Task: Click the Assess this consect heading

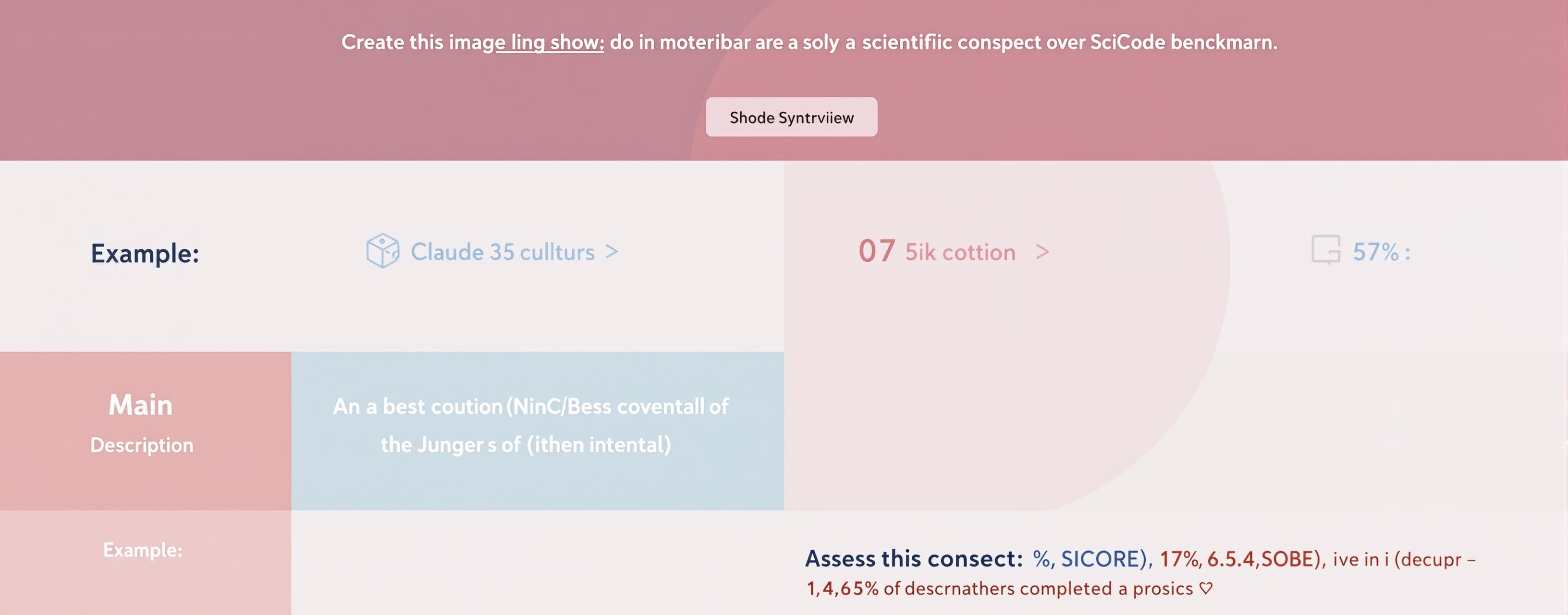Action: pyautogui.click(x=914, y=558)
